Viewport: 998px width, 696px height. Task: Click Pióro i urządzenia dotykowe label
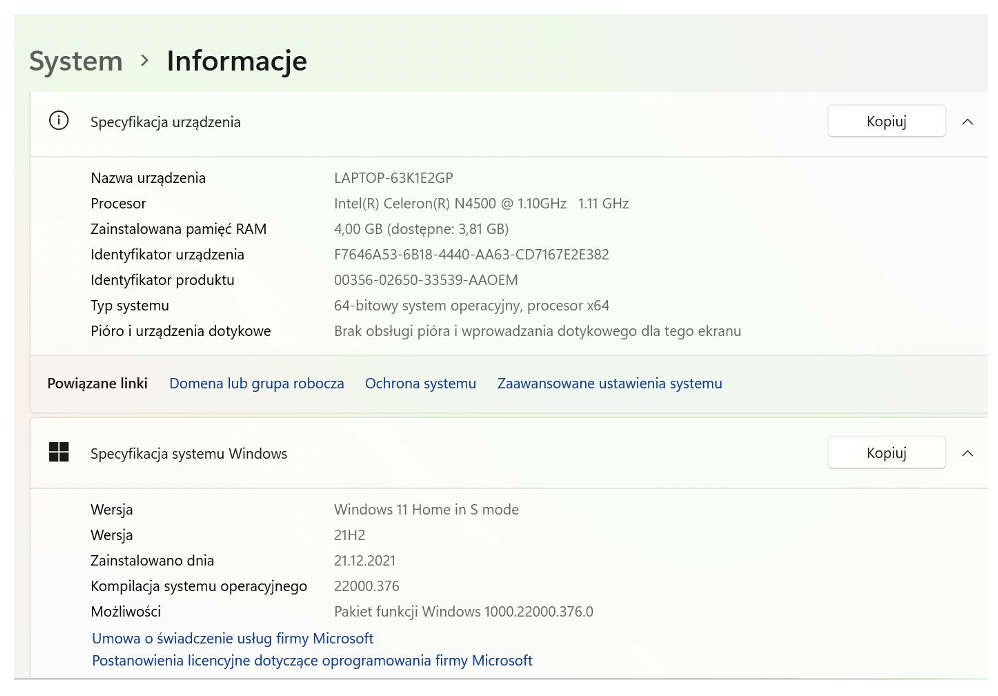tap(181, 331)
